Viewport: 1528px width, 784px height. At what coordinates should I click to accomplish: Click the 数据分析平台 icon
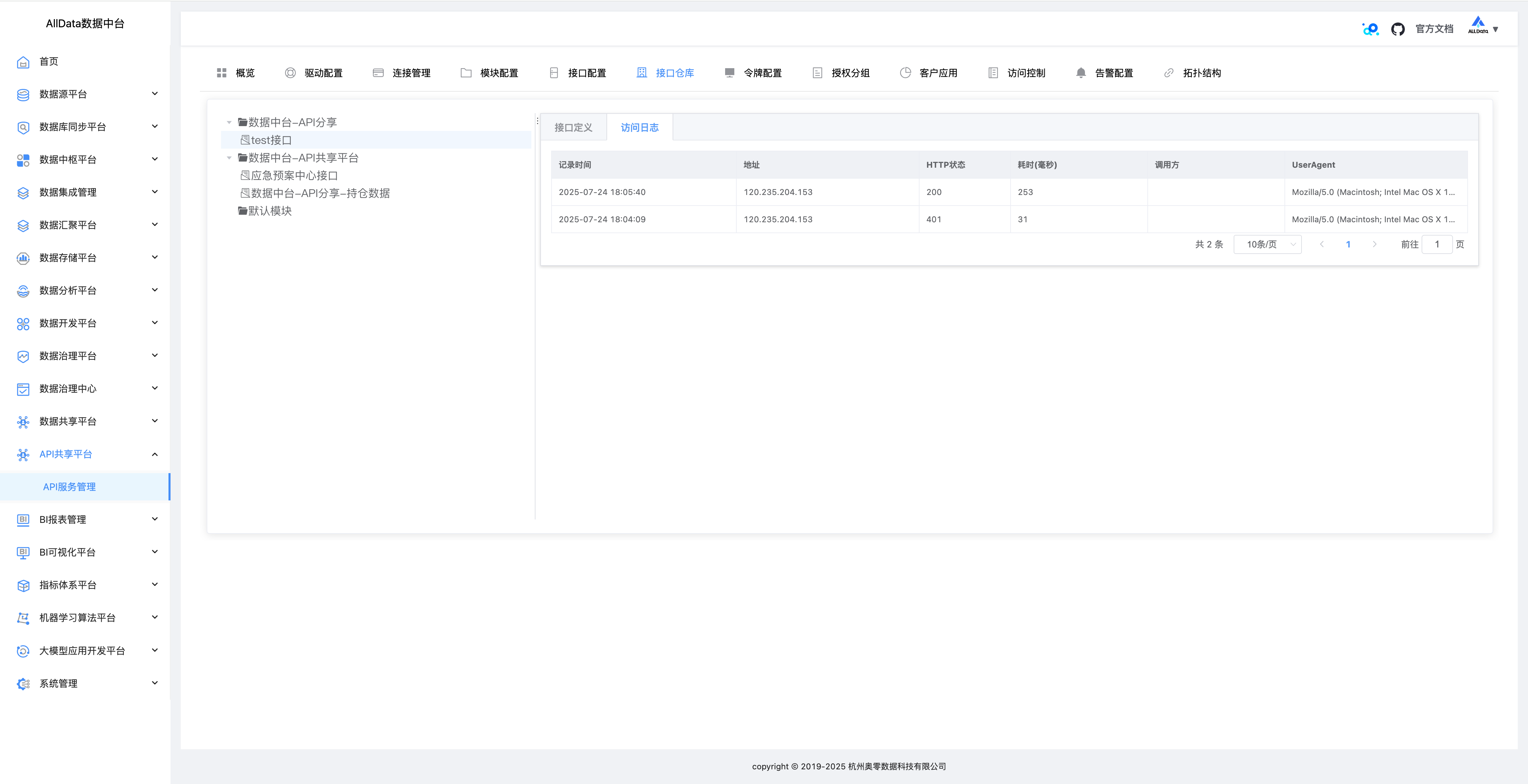tap(23, 290)
